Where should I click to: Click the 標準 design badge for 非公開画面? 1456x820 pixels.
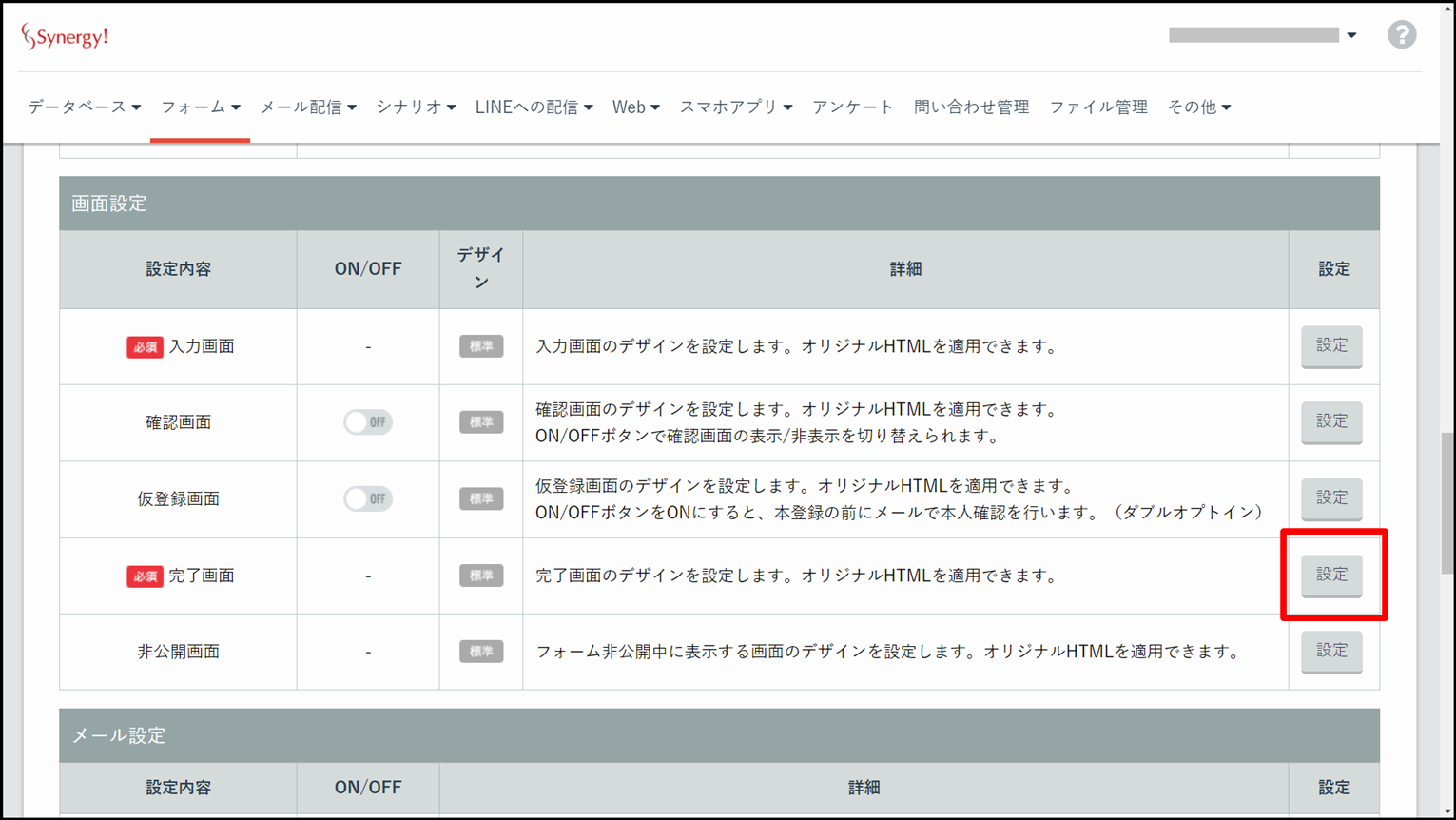click(481, 652)
